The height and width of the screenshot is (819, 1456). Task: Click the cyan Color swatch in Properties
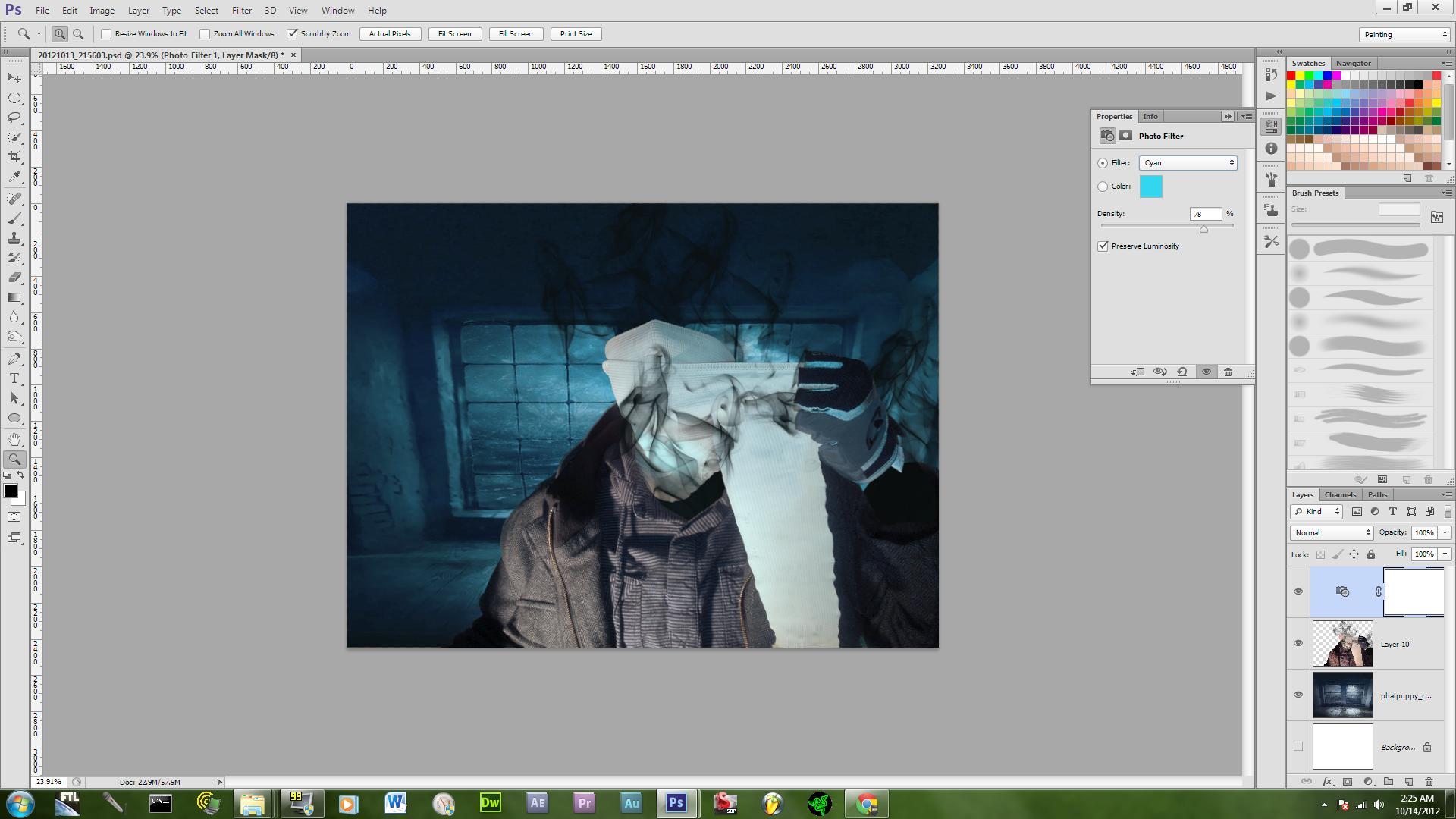[1150, 187]
